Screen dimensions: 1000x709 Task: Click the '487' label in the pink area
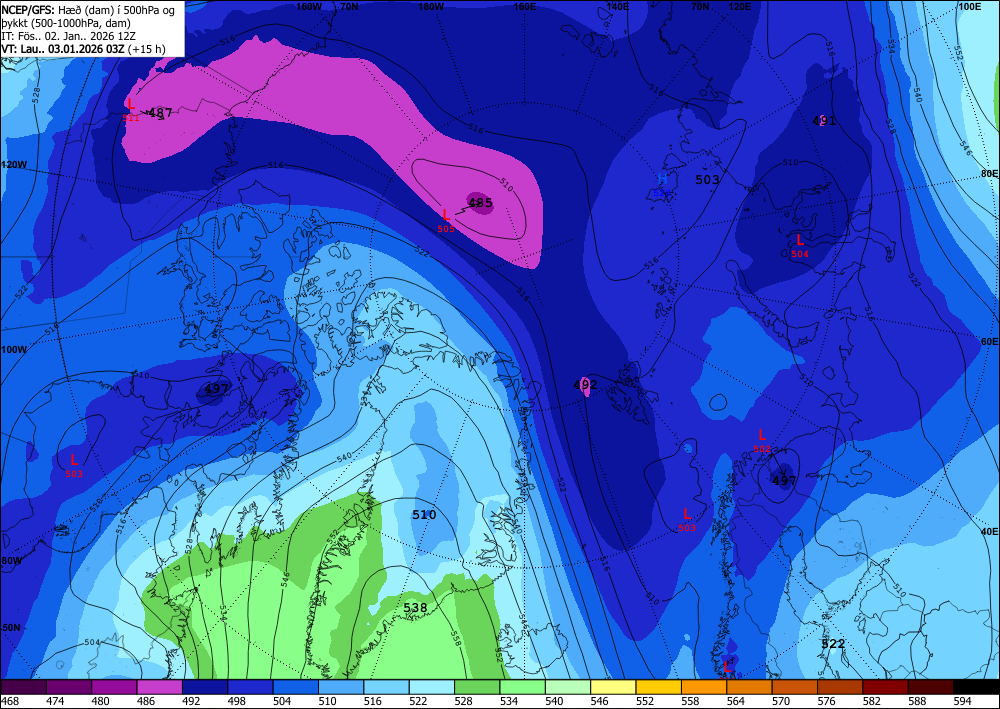(160, 113)
